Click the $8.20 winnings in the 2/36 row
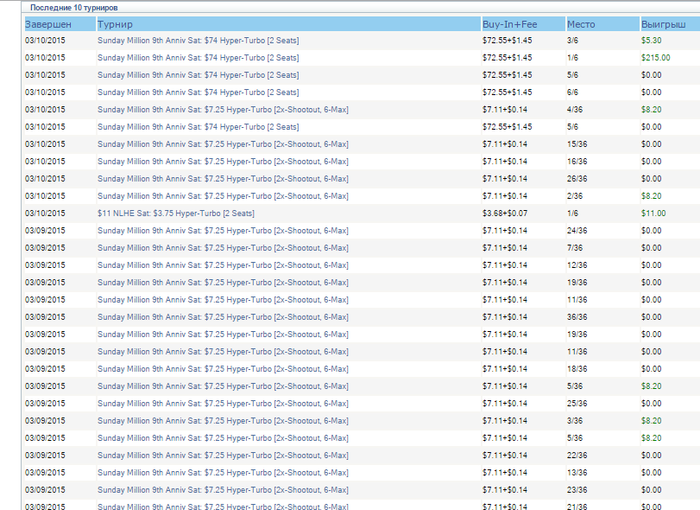 (651, 196)
